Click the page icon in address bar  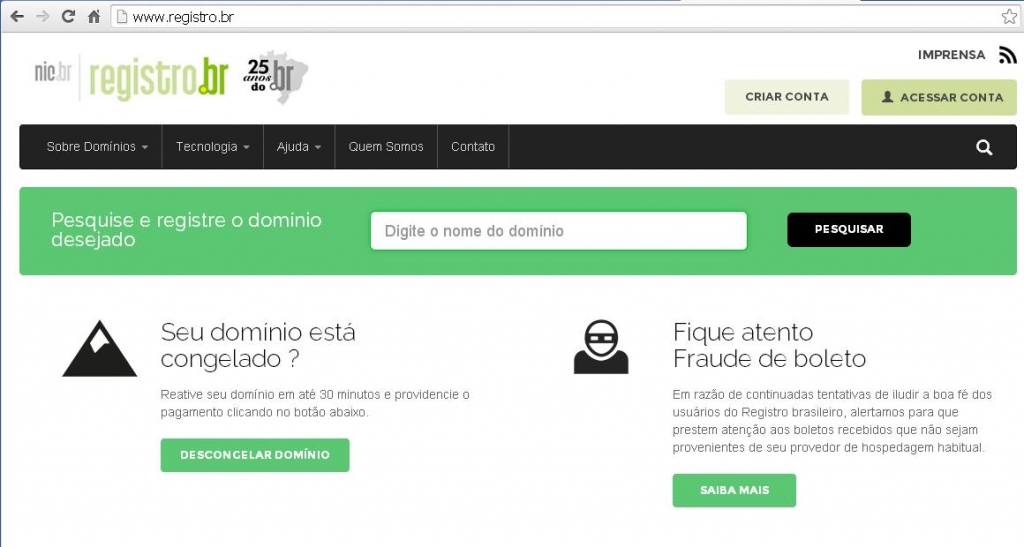tap(121, 17)
